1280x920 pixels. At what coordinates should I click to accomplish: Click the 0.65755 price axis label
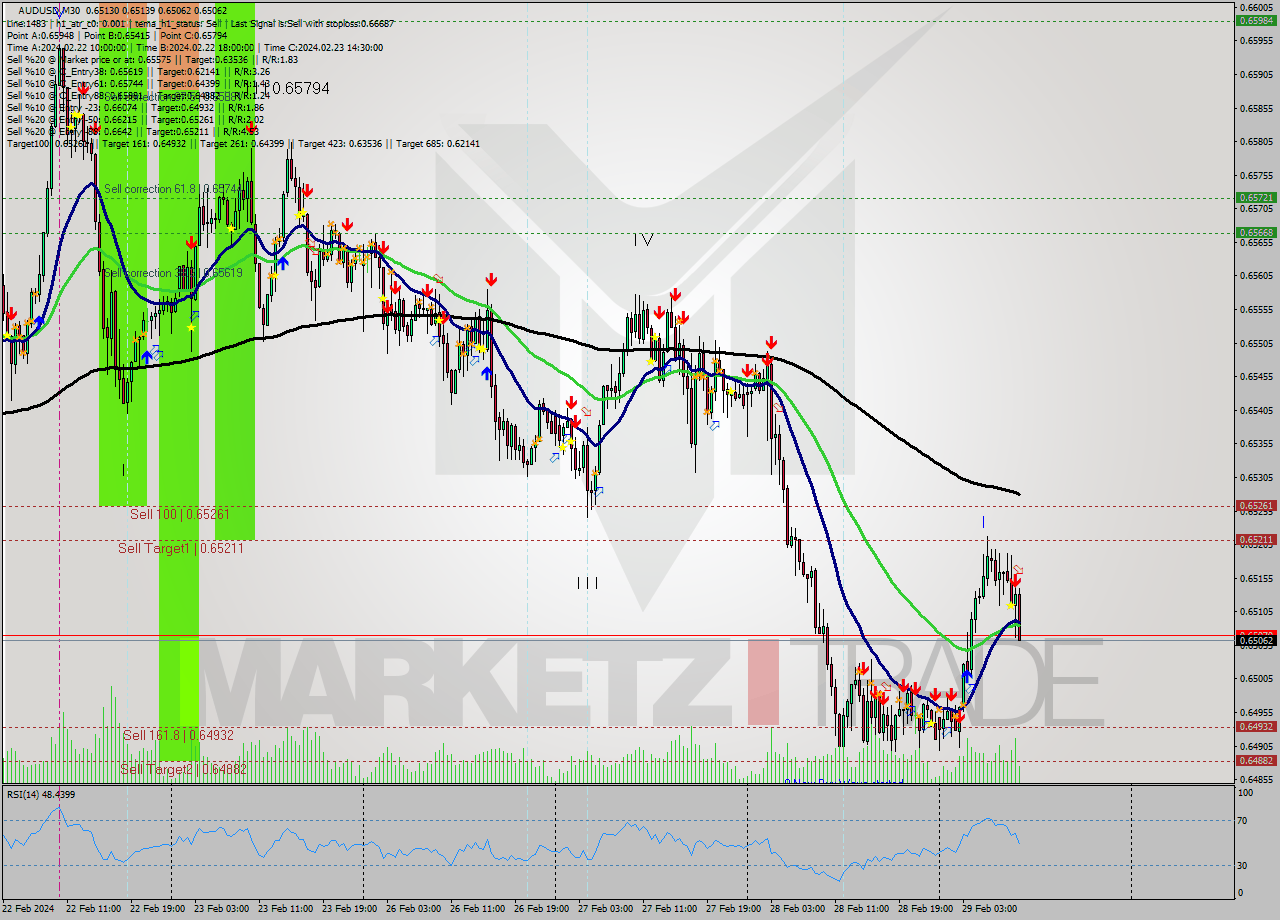pos(1256,175)
